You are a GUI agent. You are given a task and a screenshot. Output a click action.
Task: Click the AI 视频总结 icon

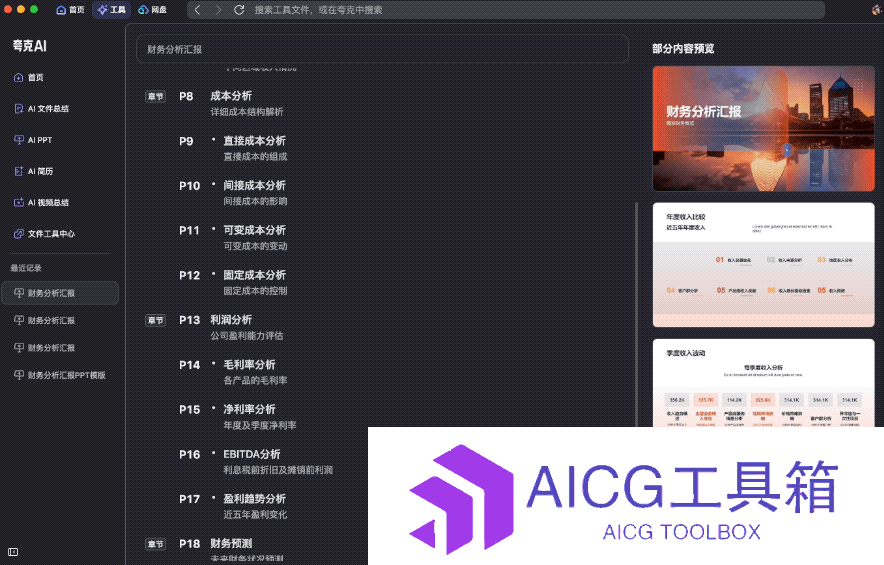19,202
